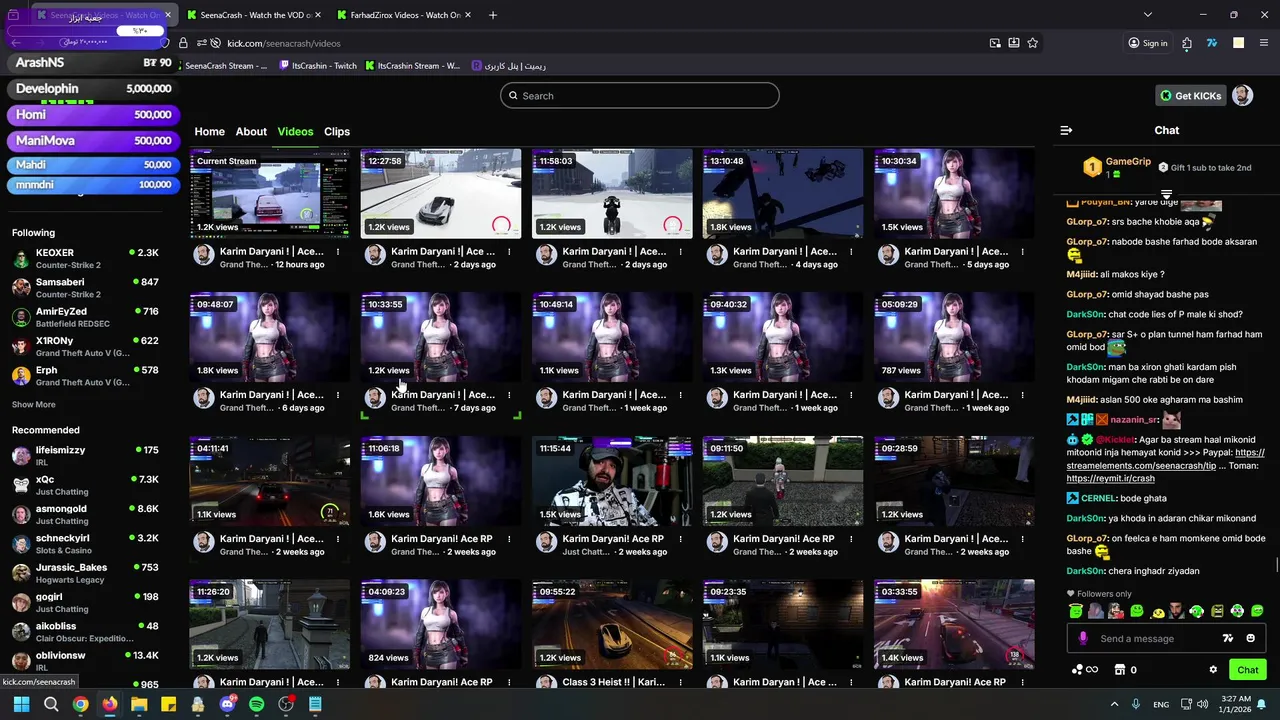Open Spotify from the taskbar
Image resolution: width=1280 pixels, height=720 pixels.
[x=257, y=704]
